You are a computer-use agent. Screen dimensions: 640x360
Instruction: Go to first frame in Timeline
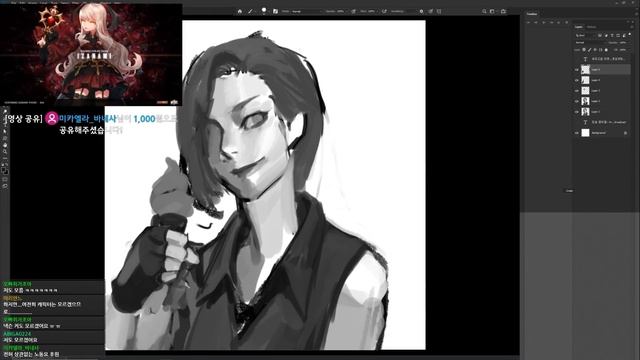(528, 22)
